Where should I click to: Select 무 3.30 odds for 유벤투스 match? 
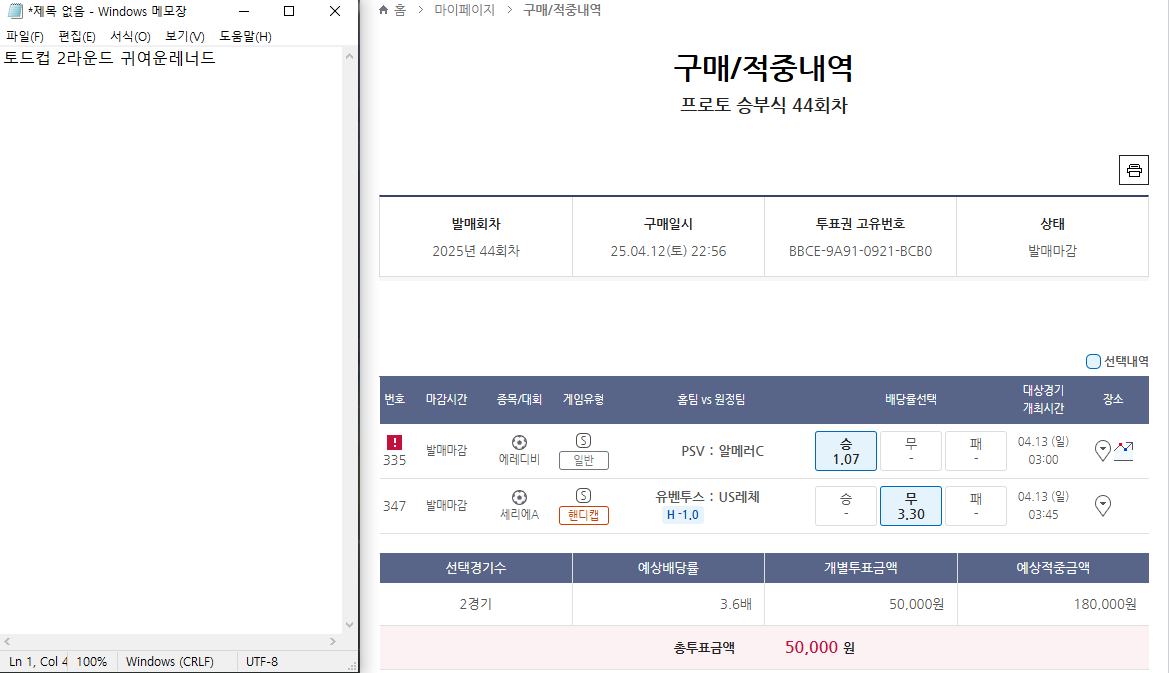[910, 506]
